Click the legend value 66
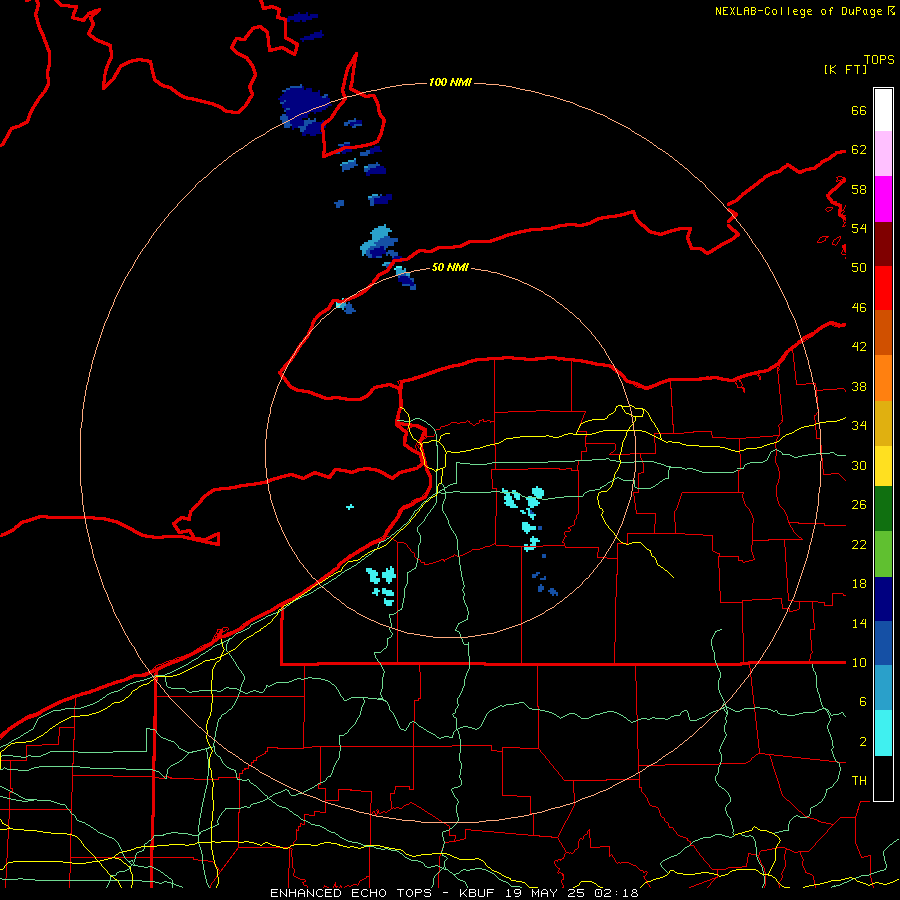The height and width of the screenshot is (900, 900). point(859,110)
